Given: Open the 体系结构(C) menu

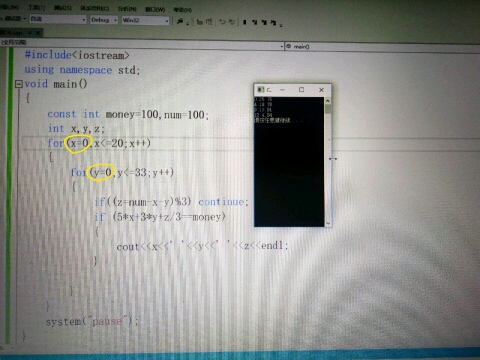Looking at the screenshot, I should 95,8.
